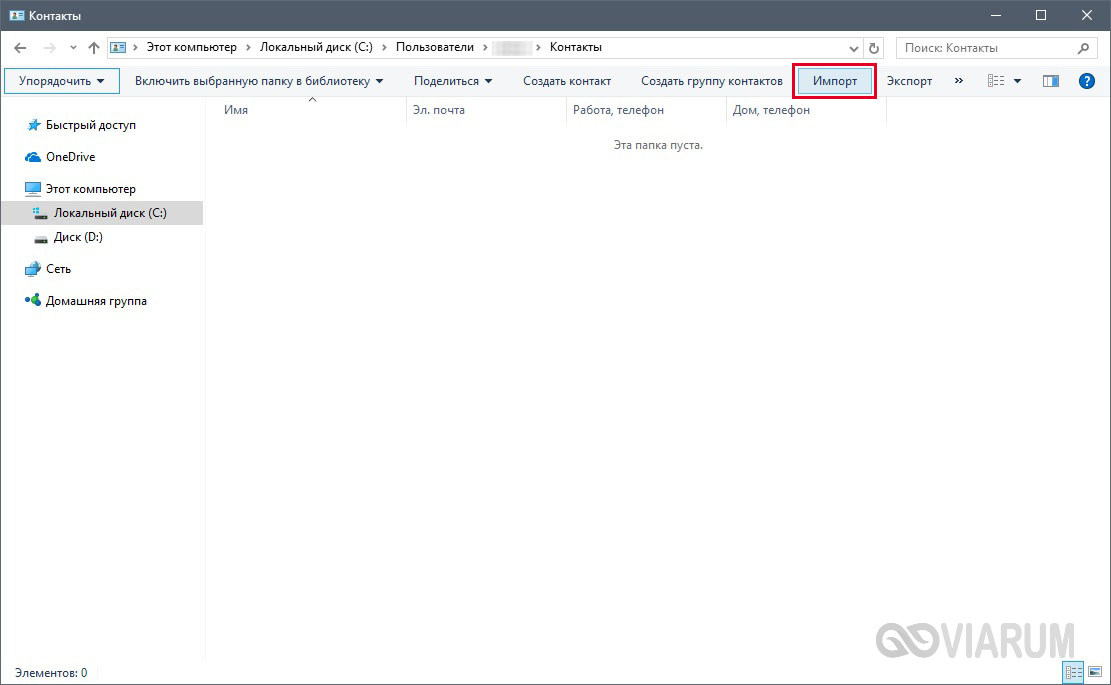
Task: Select Локальный диск (C:) in sidebar
Action: coord(110,213)
